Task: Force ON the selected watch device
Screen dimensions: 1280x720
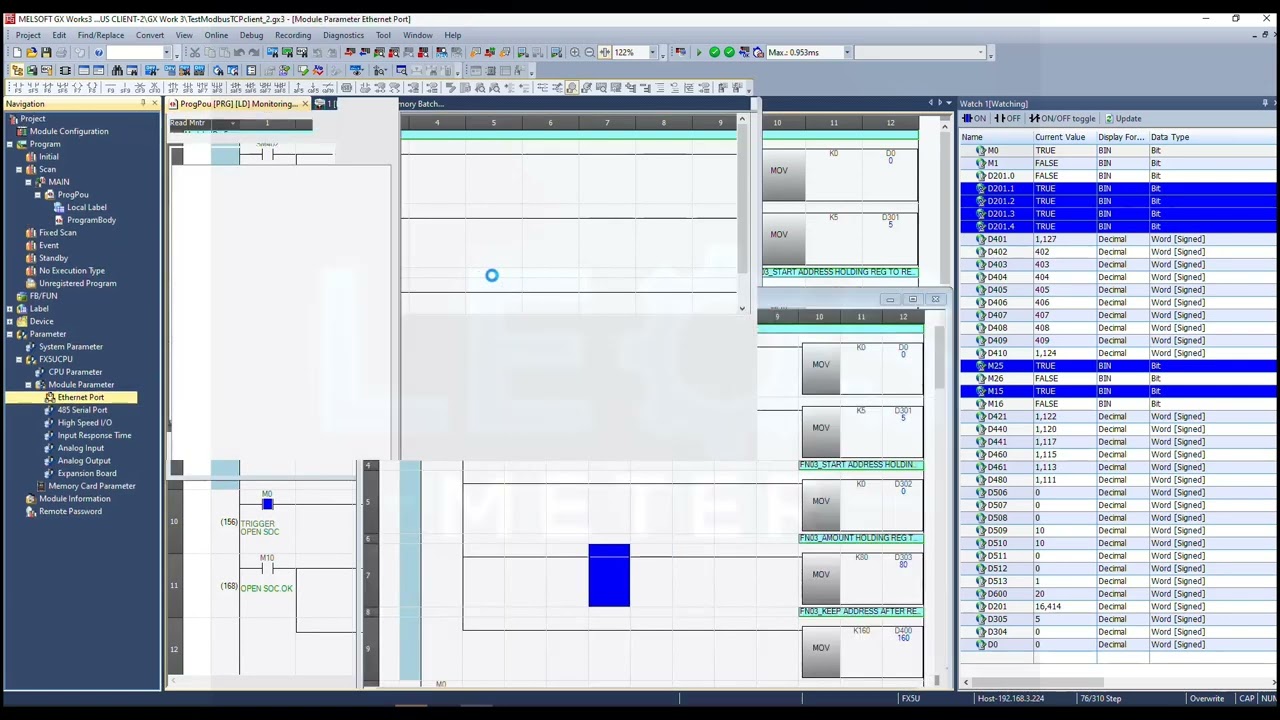Action: tap(975, 119)
